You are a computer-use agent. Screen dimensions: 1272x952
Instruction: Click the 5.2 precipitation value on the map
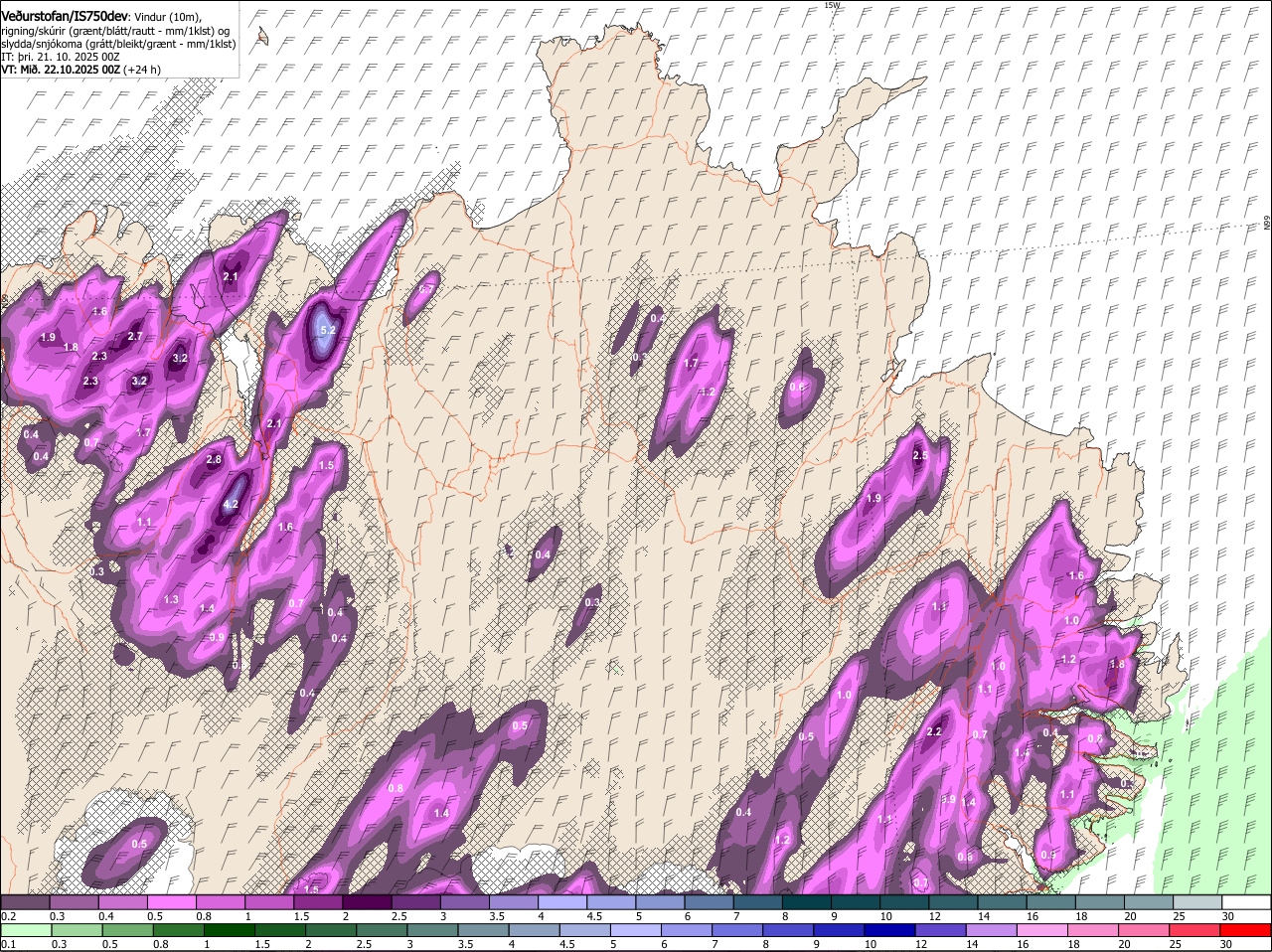pos(330,329)
